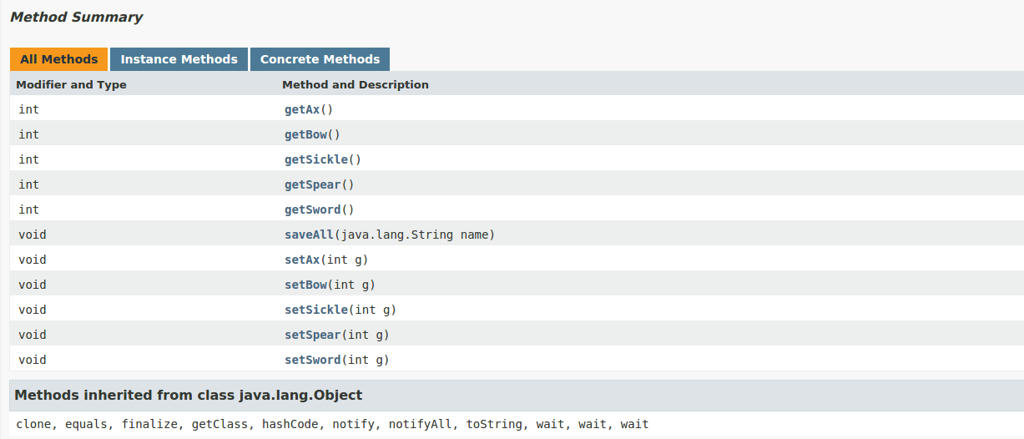The height and width of the screenshot is (439, 1024).
Task: Click the setSword method link
Action: (313, 360)
